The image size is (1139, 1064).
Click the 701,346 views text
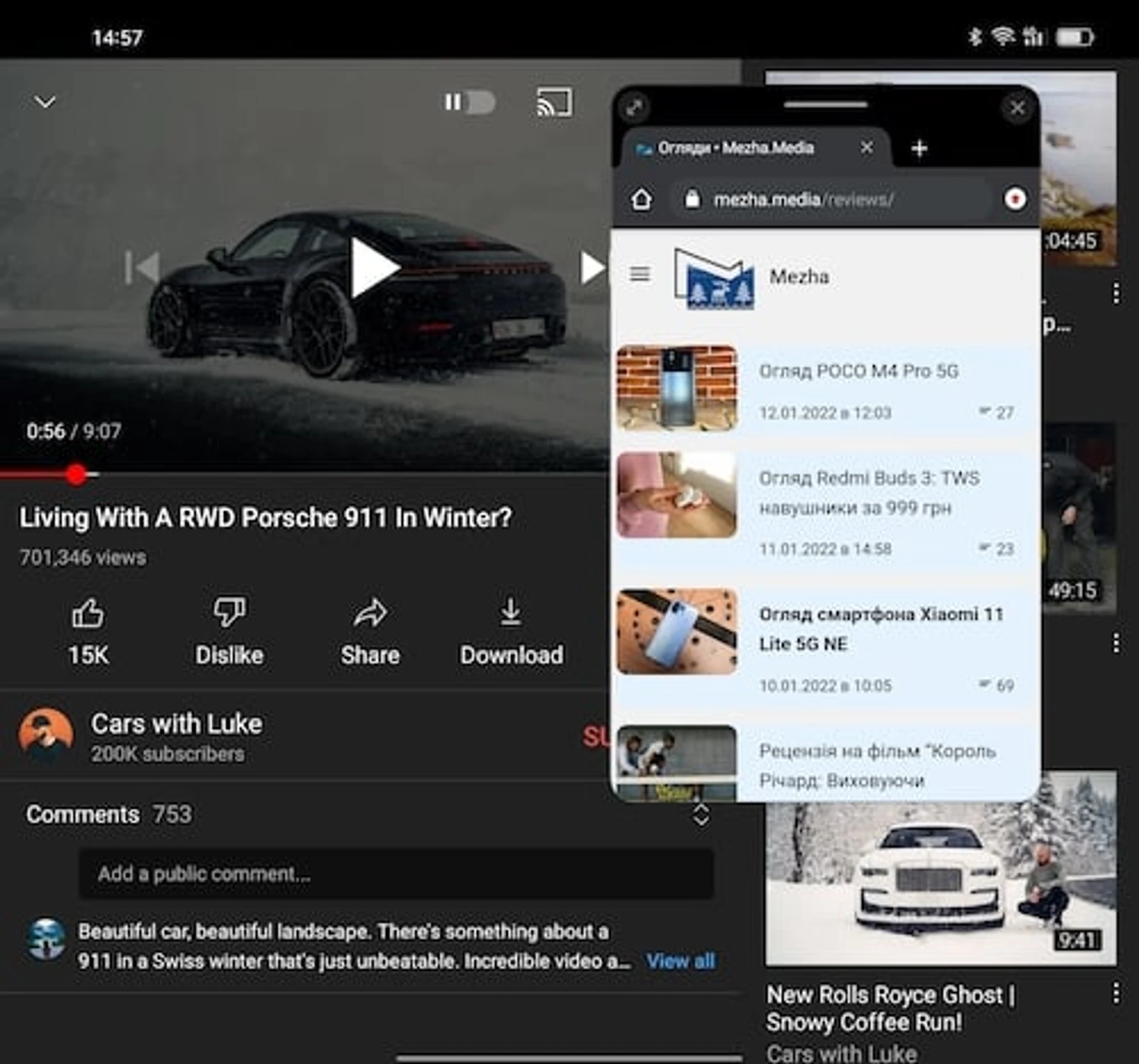pyautogui.click(x=82, y=558)
